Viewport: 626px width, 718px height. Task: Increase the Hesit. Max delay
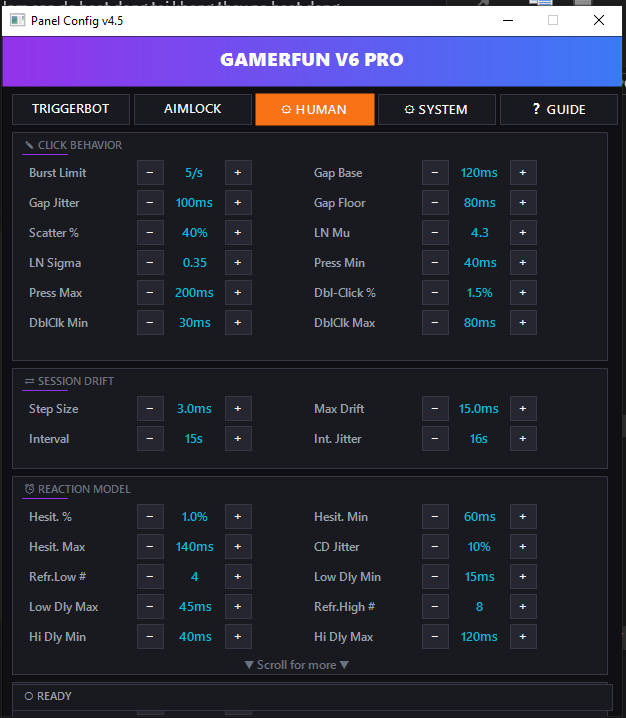[x=238, y=547]
